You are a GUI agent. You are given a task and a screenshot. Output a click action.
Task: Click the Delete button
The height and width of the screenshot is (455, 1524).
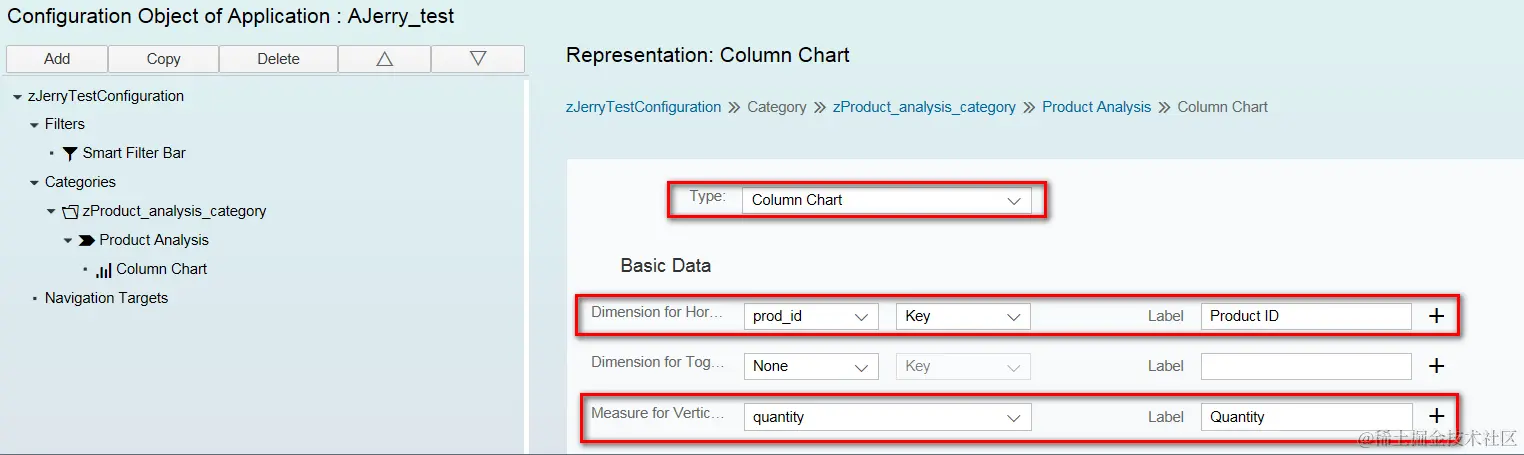pos(278,59)
